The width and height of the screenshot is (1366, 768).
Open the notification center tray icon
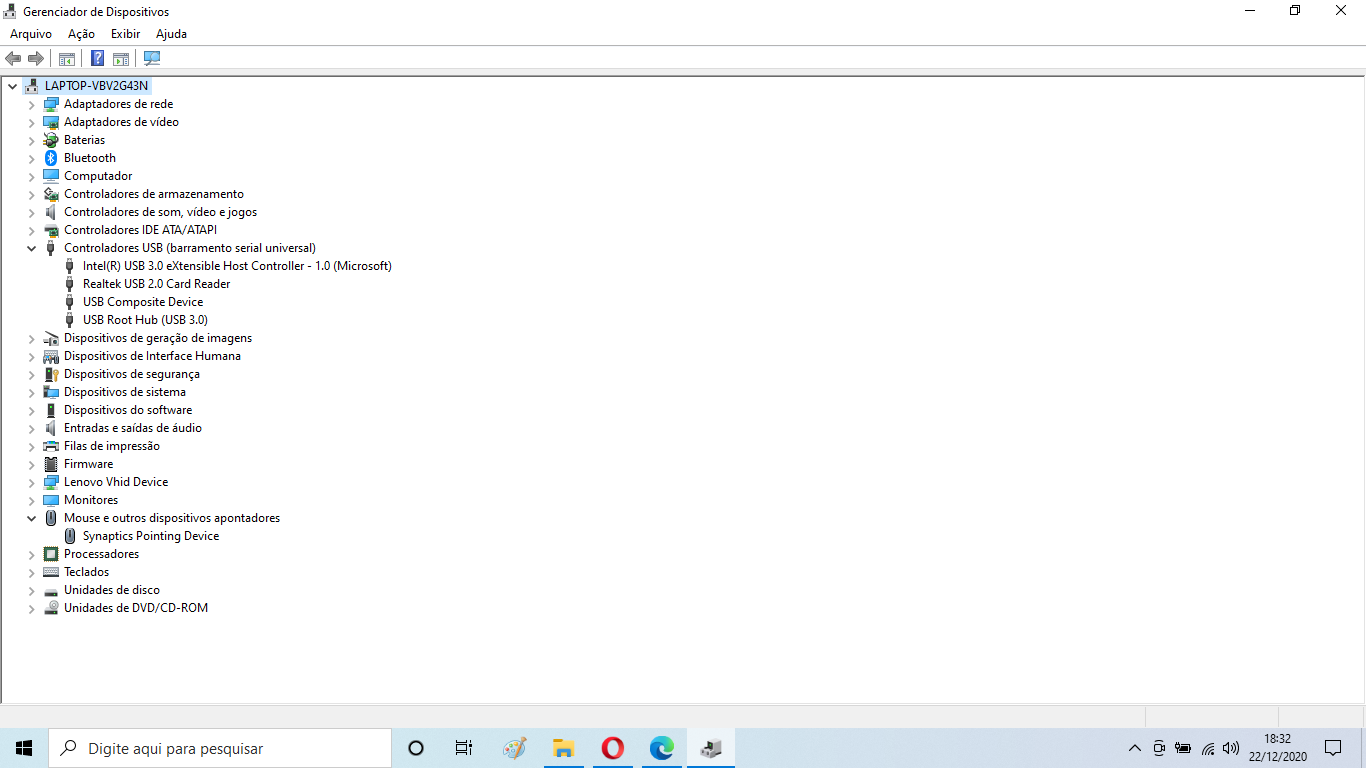pos(1333,748)
